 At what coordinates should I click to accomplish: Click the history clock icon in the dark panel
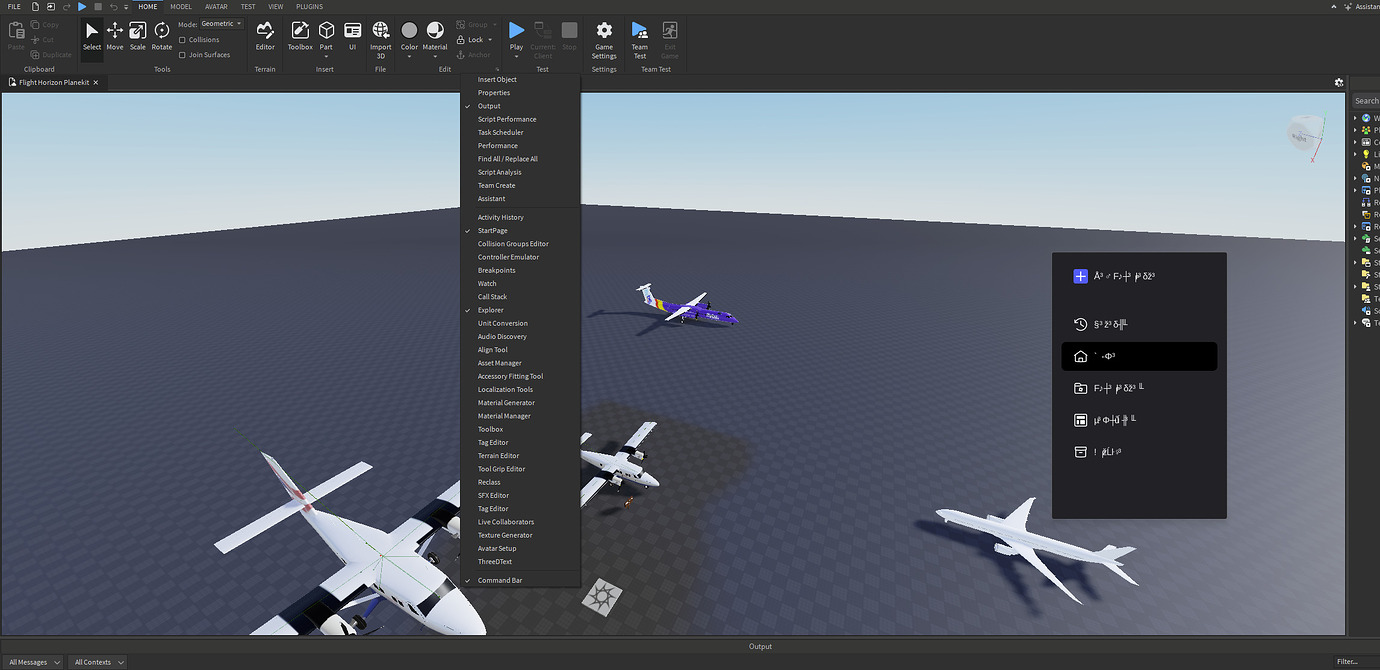(1080, 324)
